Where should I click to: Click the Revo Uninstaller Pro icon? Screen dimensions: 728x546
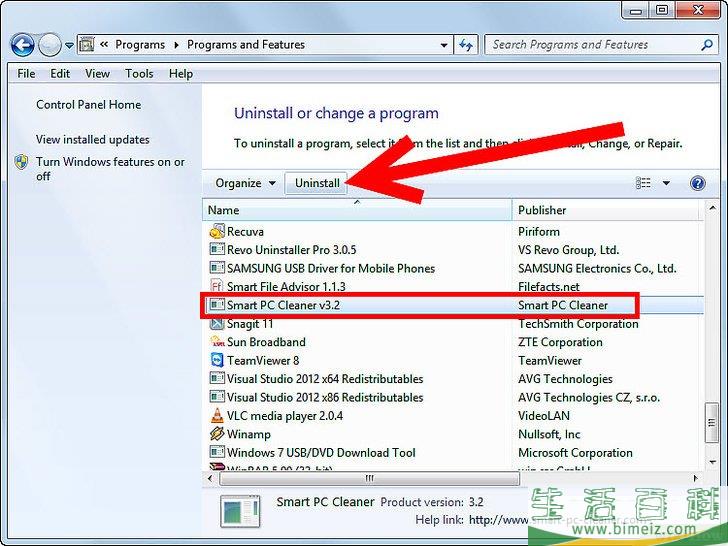click(x=217, y=249)
